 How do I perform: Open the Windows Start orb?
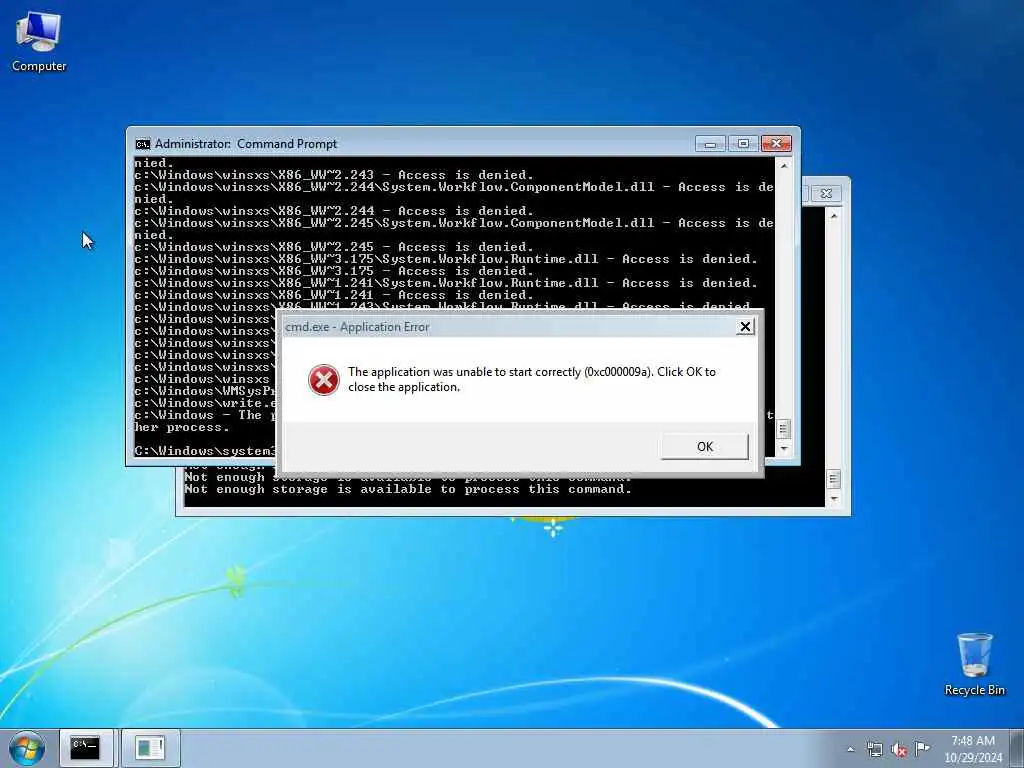coord(27,748)
